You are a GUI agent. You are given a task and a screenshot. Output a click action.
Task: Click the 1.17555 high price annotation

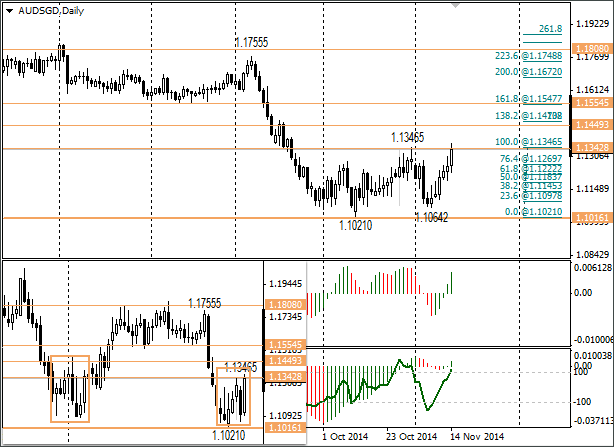tap(251, 42)
